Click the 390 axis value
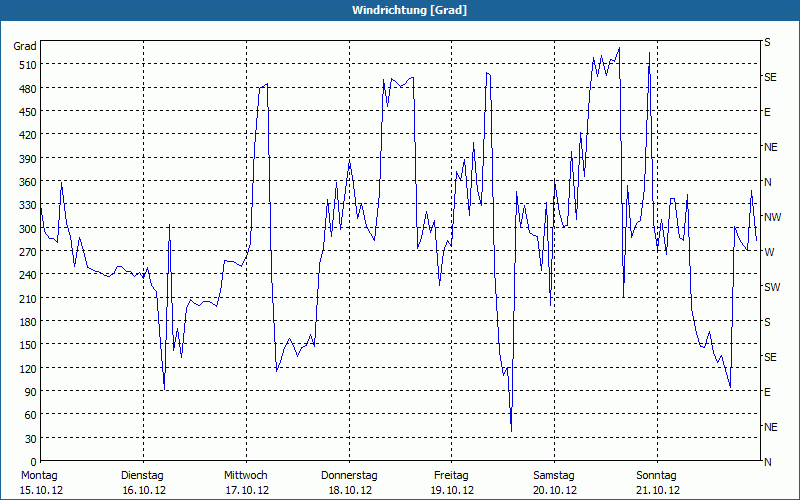The width and height of the screenshot is (800, 500). (x=28, y=159)
